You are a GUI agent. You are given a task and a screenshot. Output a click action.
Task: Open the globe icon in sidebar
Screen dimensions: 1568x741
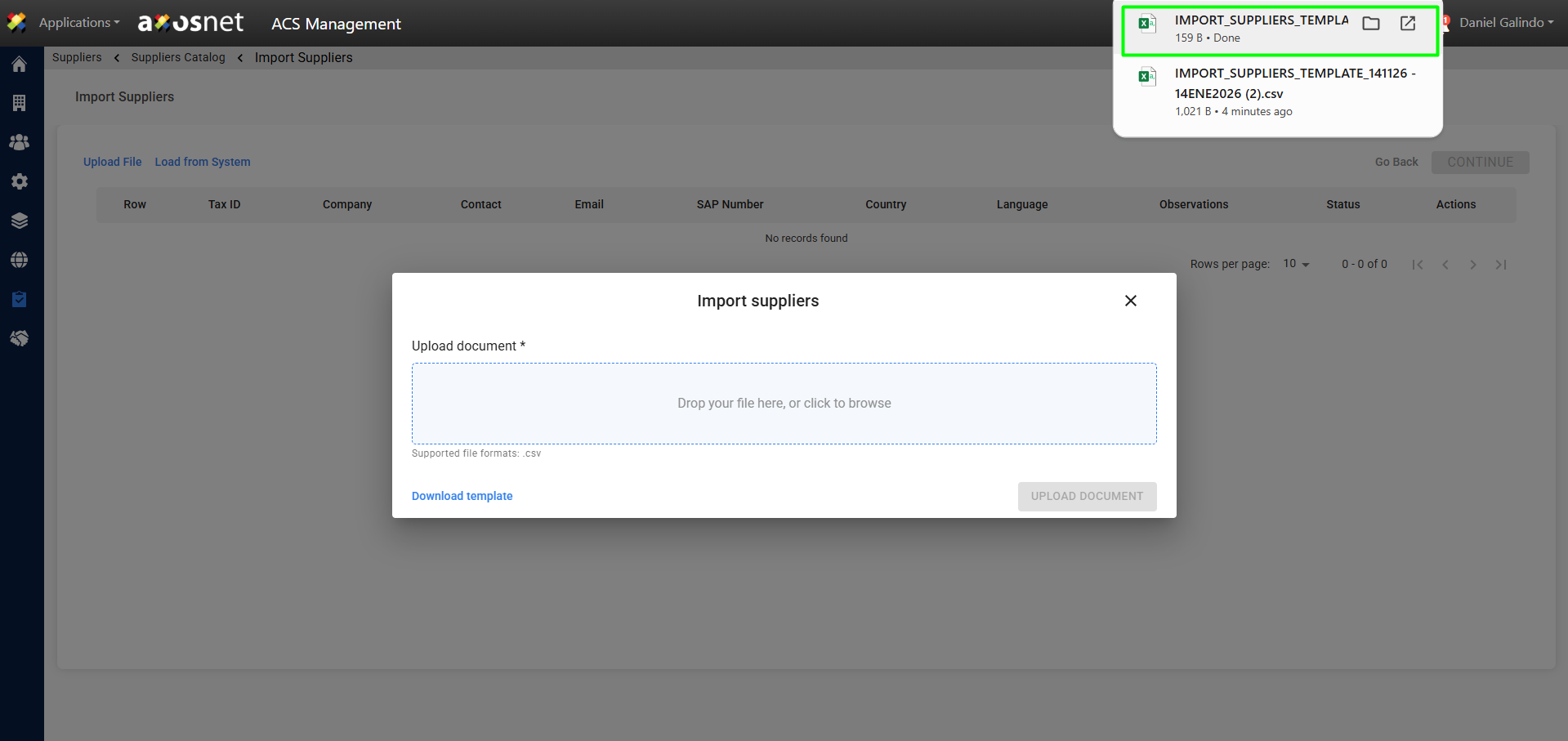[x=20, y=260]
